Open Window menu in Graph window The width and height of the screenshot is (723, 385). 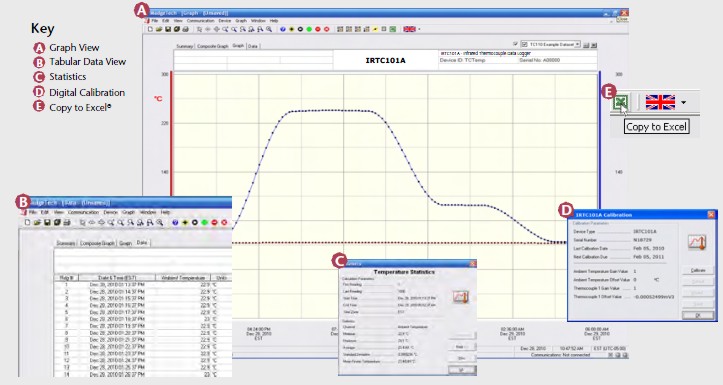[x=258, y=21]
